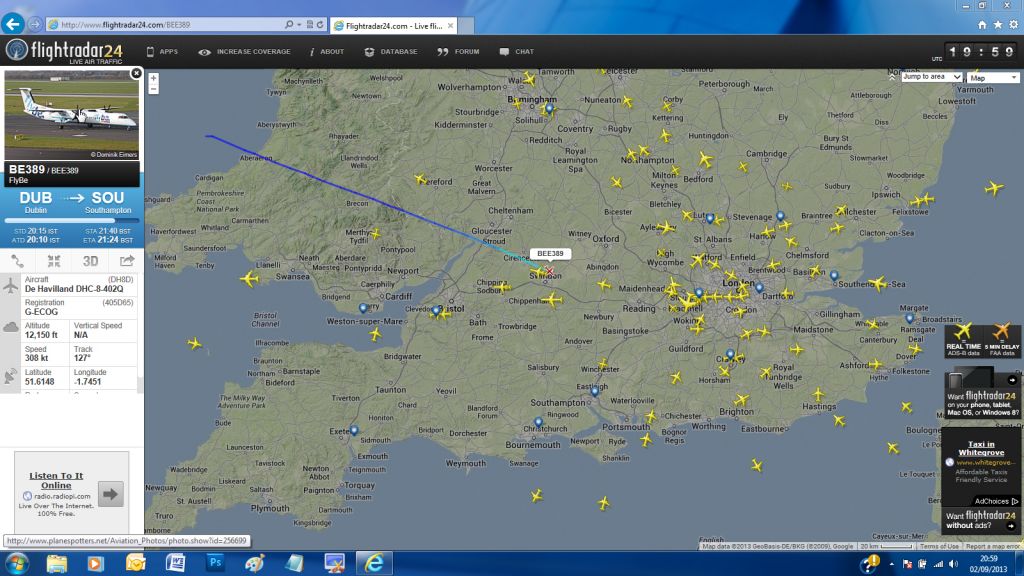Click the radar position section icon
Viewport: 1024px width, 576px height.
tap(10, 376)
